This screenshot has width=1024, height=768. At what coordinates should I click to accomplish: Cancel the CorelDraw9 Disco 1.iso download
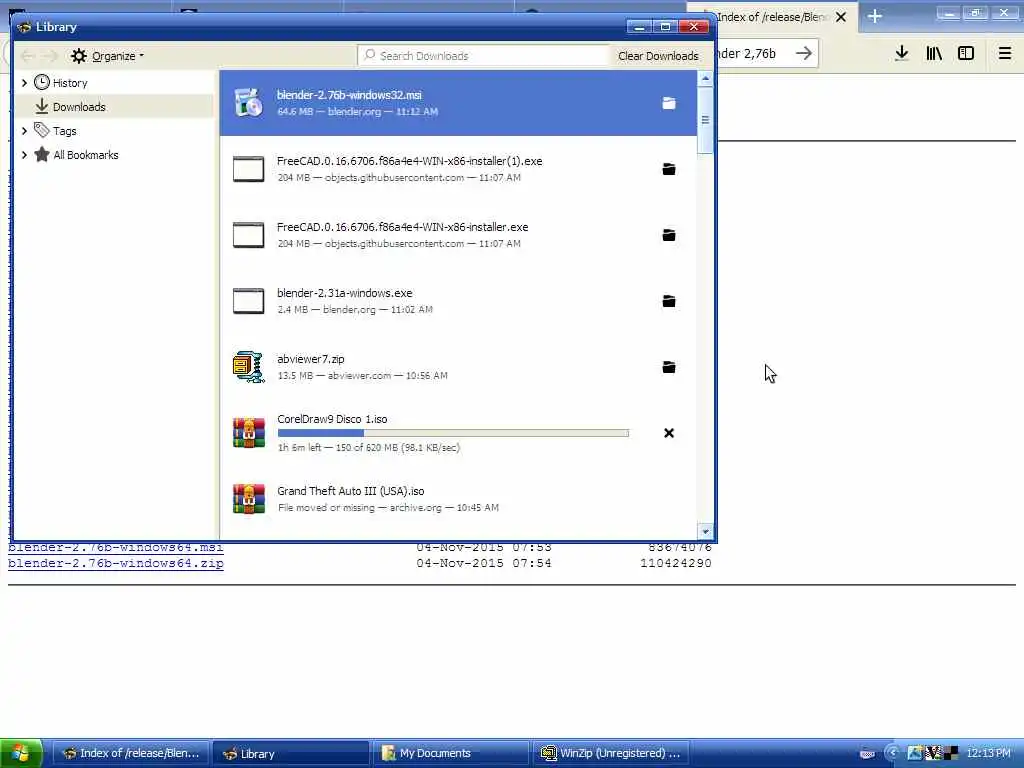point(669,433)
